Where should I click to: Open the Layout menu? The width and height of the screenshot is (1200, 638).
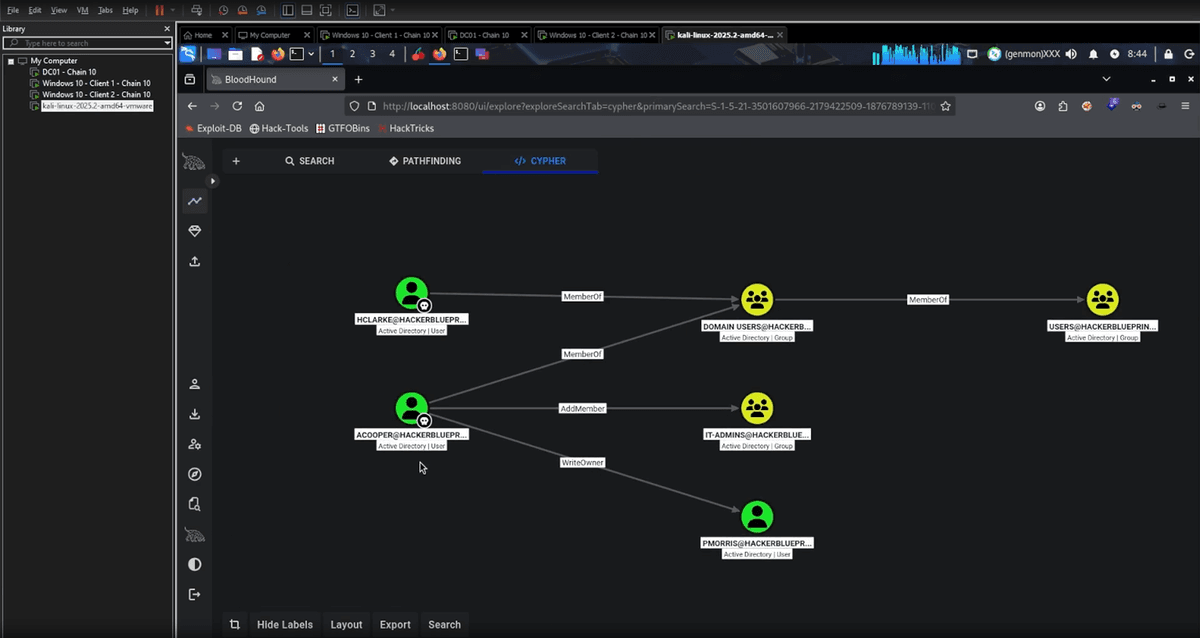pos(346,624)
